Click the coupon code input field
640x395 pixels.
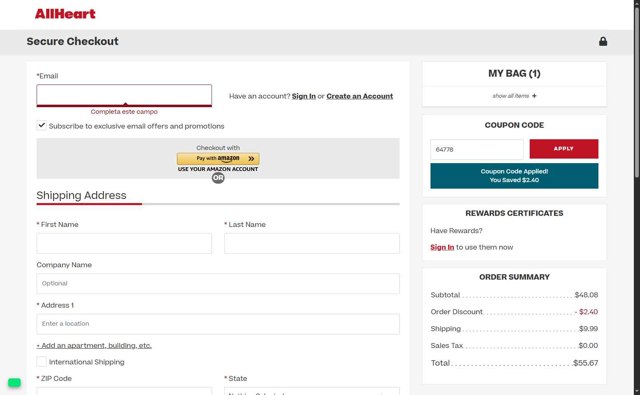tap(477, 149)
